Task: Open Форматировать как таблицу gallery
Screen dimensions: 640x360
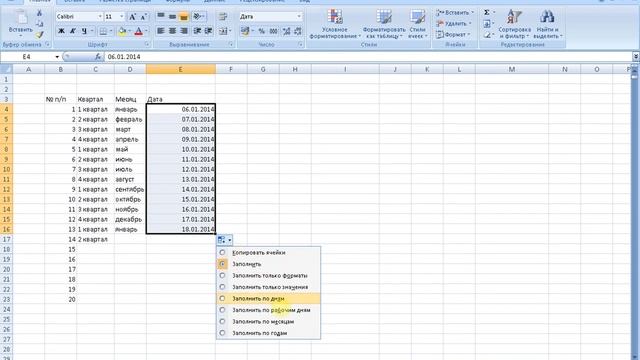Action: pos(384,24)
